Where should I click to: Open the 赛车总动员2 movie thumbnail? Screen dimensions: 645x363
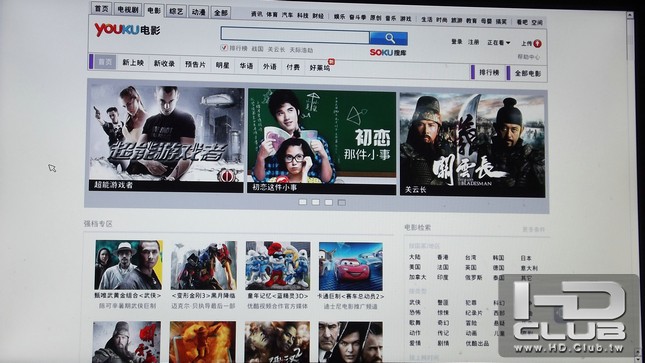tap(350, 266)
